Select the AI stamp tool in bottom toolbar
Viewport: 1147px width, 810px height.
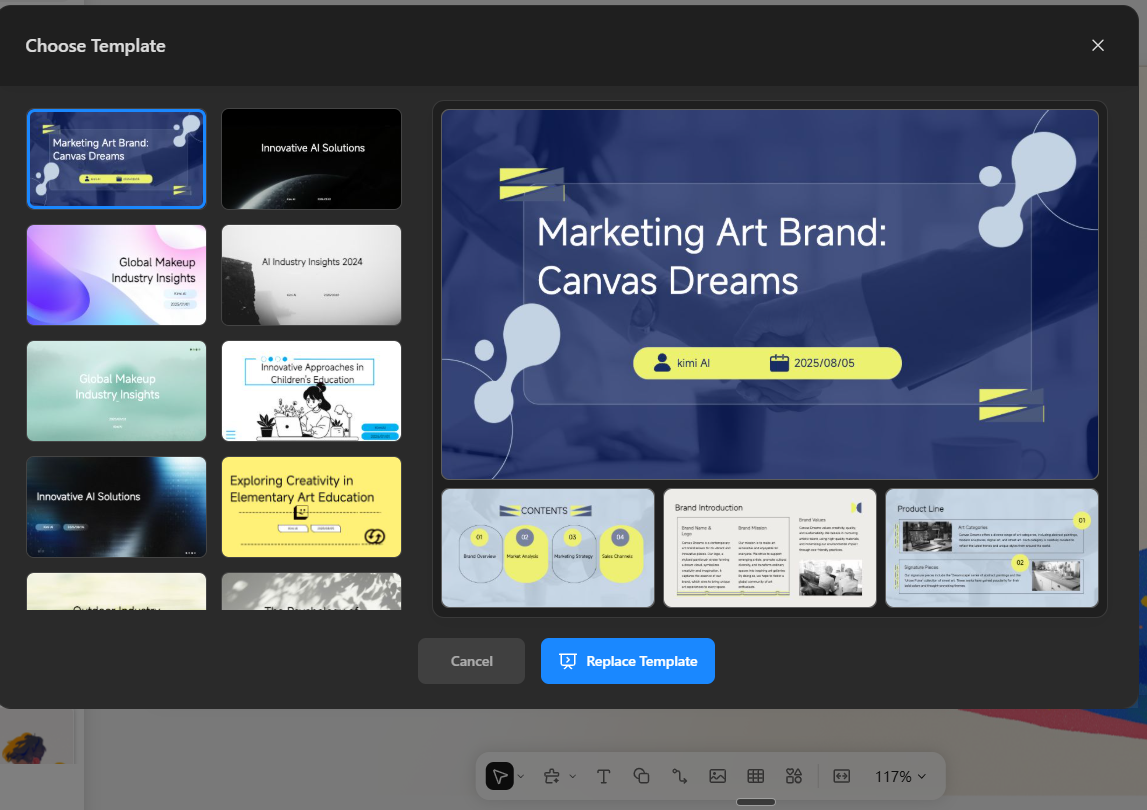click(552, 776)
